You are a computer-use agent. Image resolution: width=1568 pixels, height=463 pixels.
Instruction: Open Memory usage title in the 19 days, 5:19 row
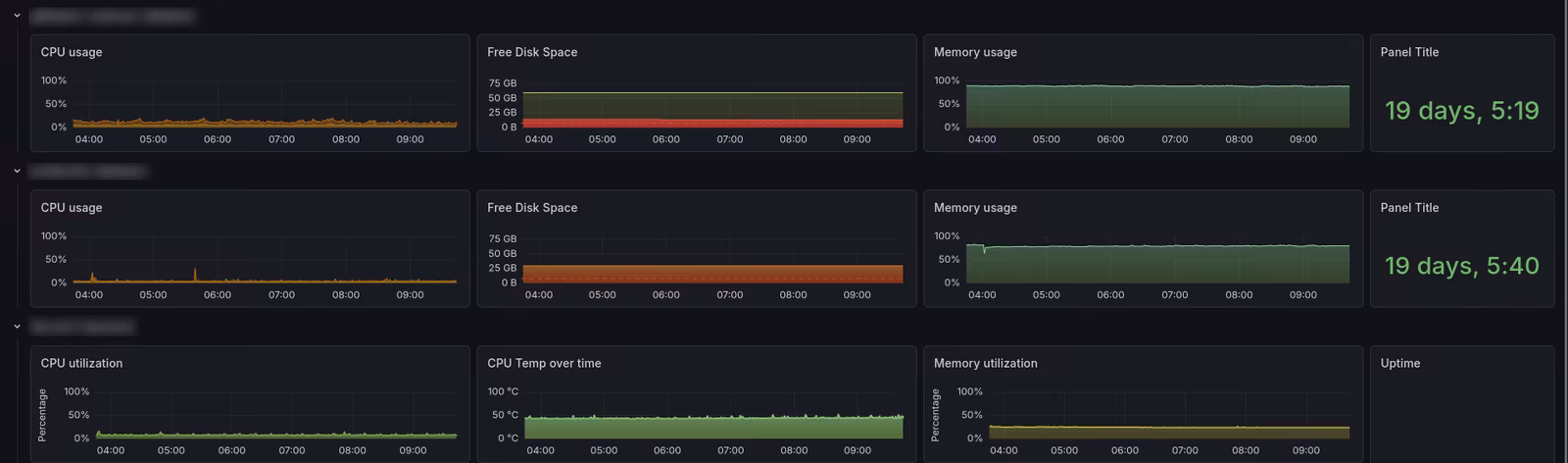click(975, 52)
